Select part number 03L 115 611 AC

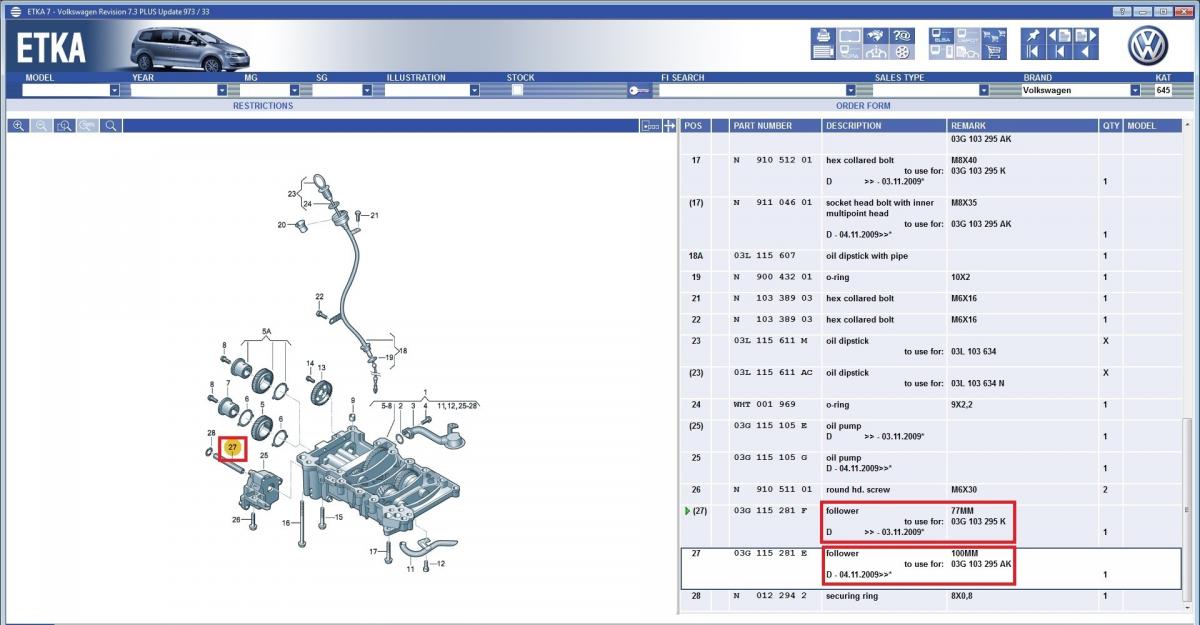[x=773, y=373]
